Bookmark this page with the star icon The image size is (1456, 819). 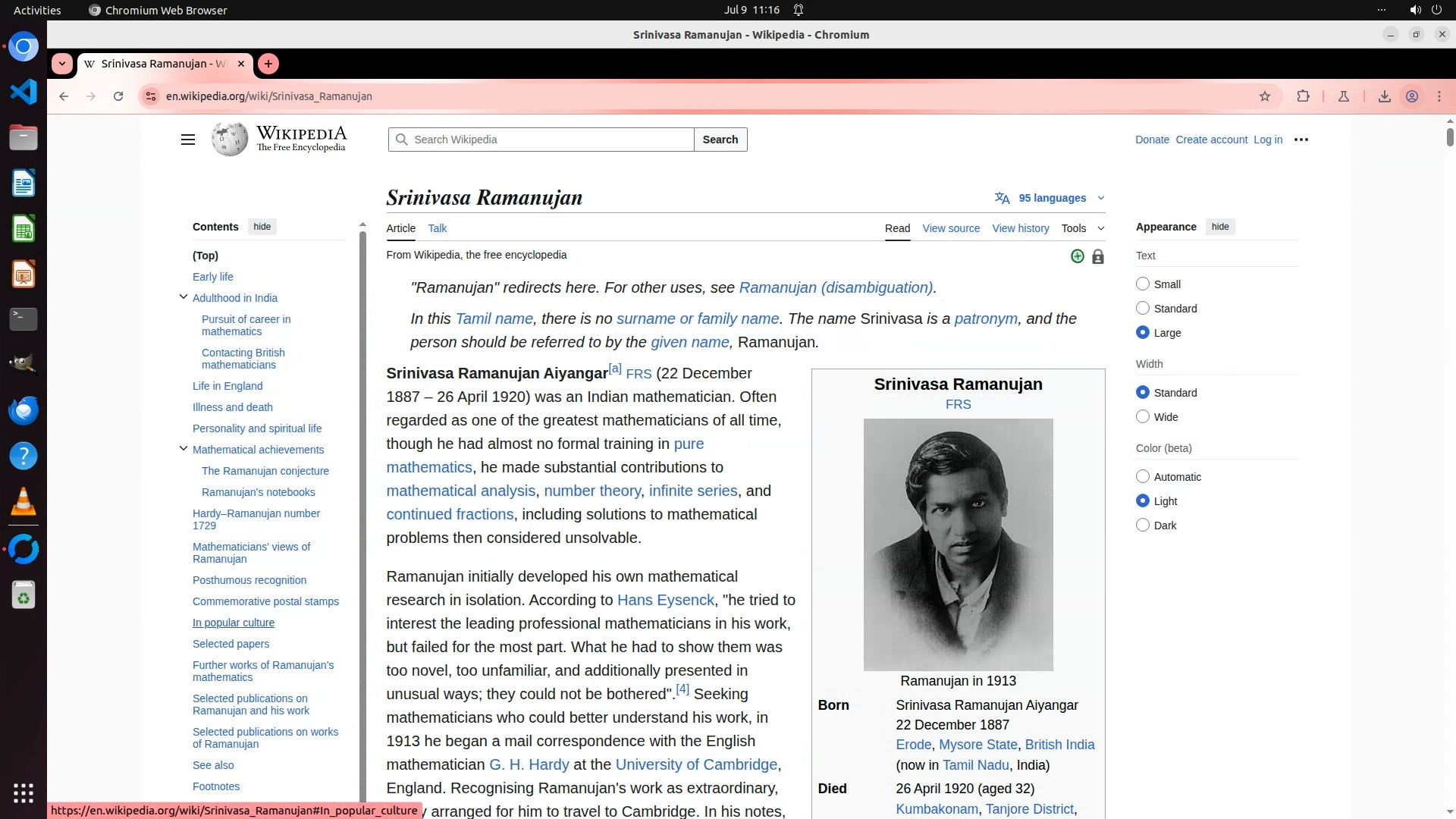point(1264,96)
